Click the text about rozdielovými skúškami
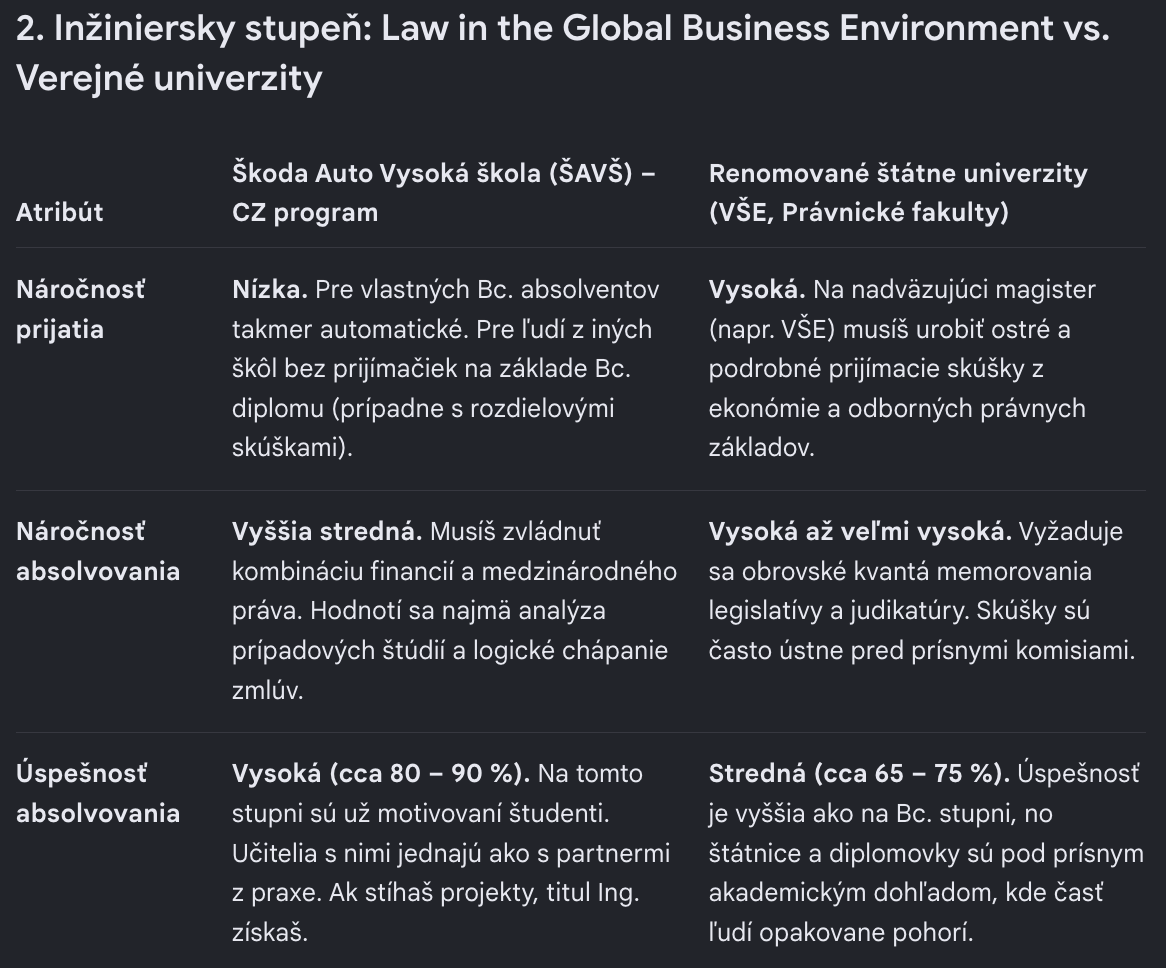The height and width of the screenshot is (968, 1166). tap(423, 428)
